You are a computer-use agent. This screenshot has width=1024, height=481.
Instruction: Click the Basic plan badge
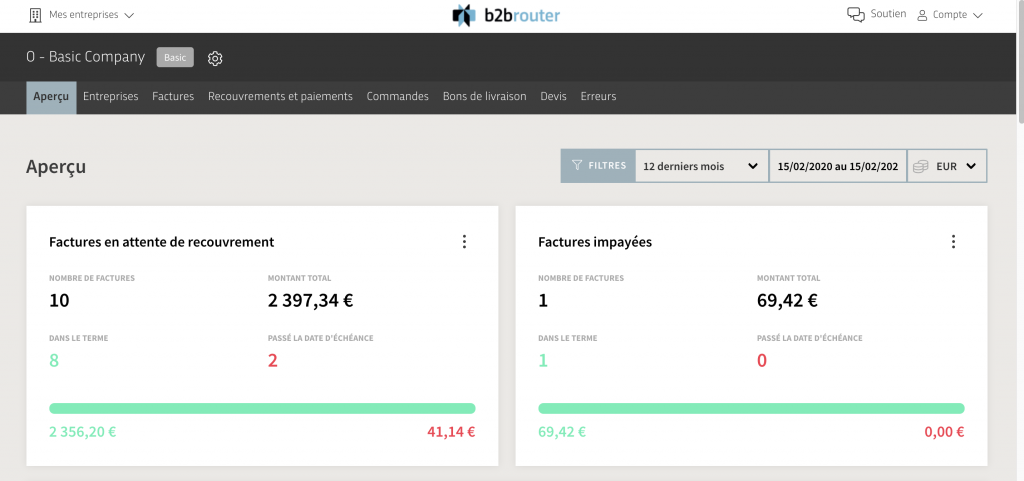[175, 57]
